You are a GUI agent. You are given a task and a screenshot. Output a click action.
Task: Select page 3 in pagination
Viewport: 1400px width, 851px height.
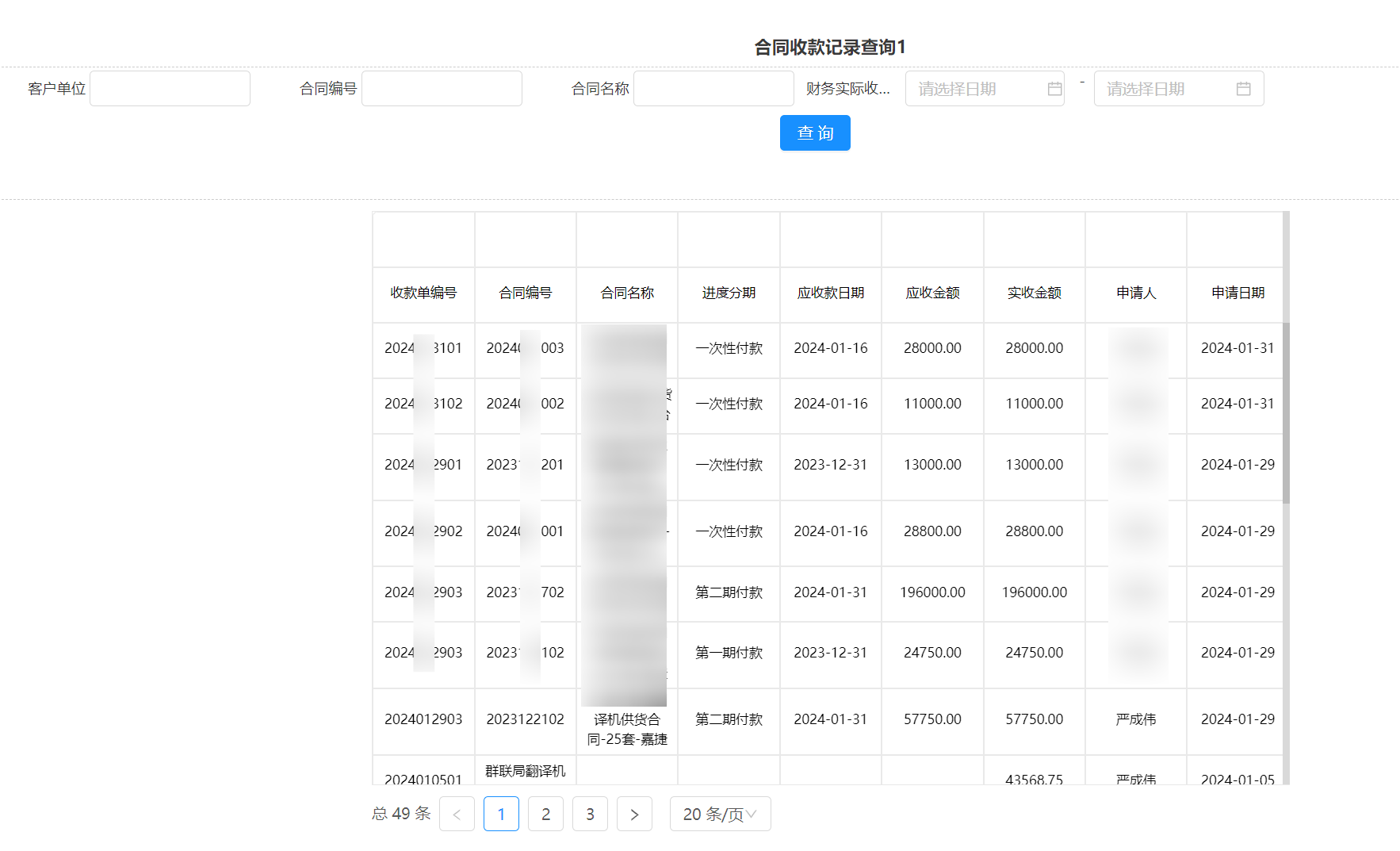[590, 814]
